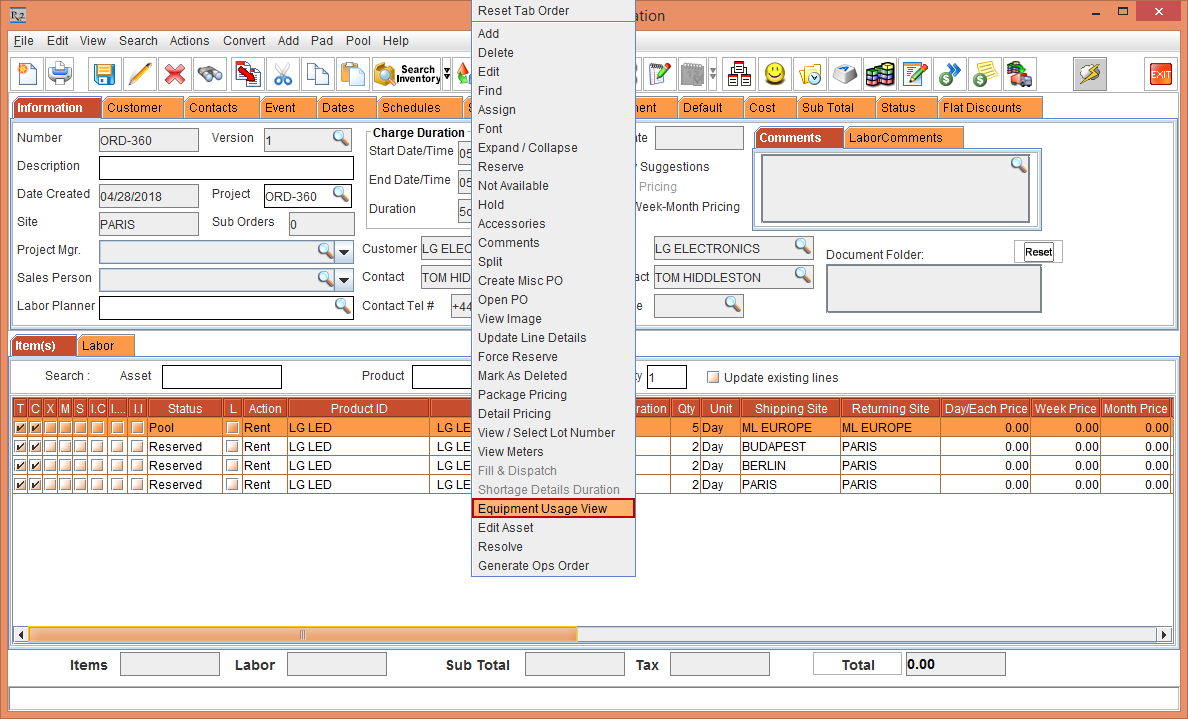Click the Reset button for Document Folder
1188x719 pixels.
click(x=1037, y=251)
